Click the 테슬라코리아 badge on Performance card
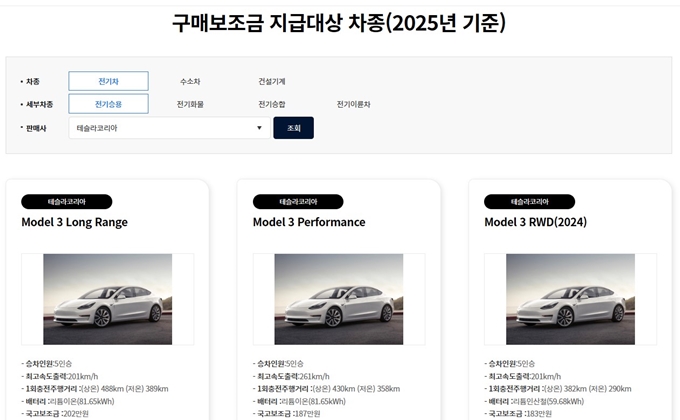Screen dimensions: 680x420 click(298, 202)
